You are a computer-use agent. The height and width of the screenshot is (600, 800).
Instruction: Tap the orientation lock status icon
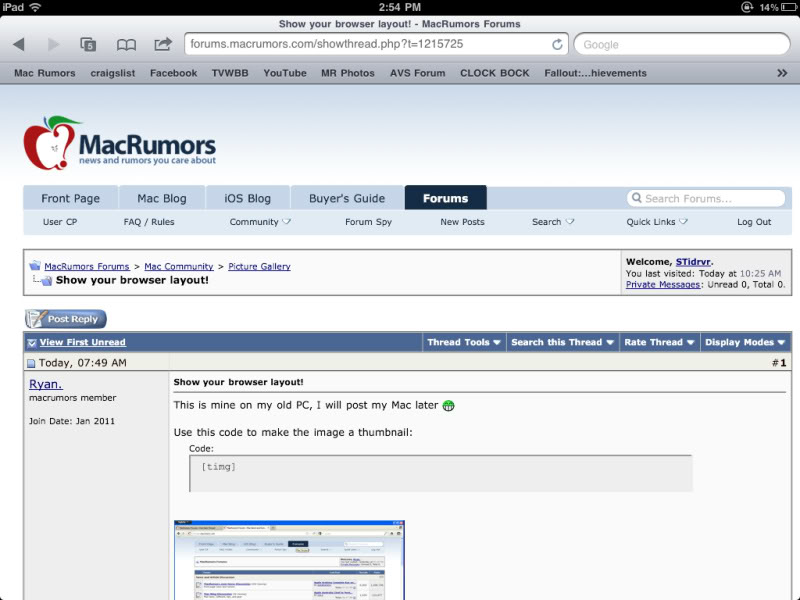[746, 7]
